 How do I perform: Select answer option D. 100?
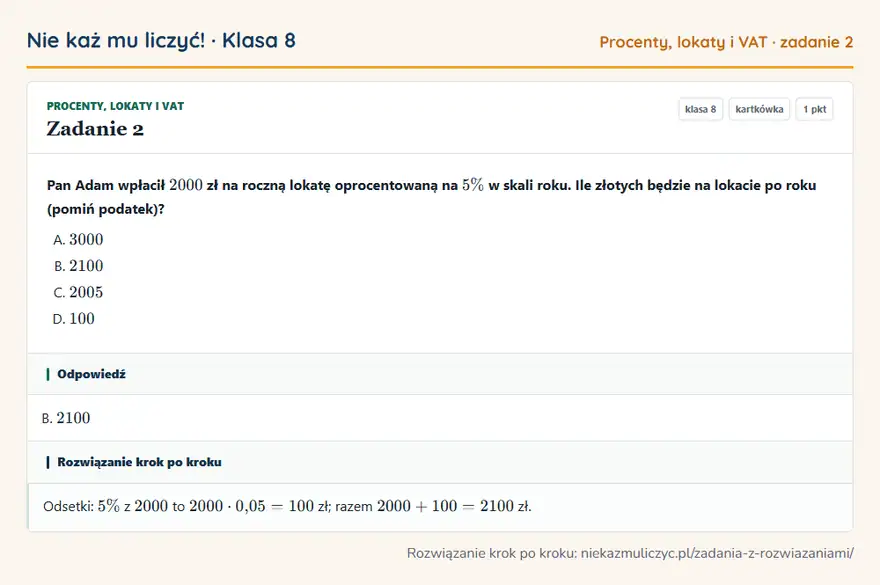(74, 319)
